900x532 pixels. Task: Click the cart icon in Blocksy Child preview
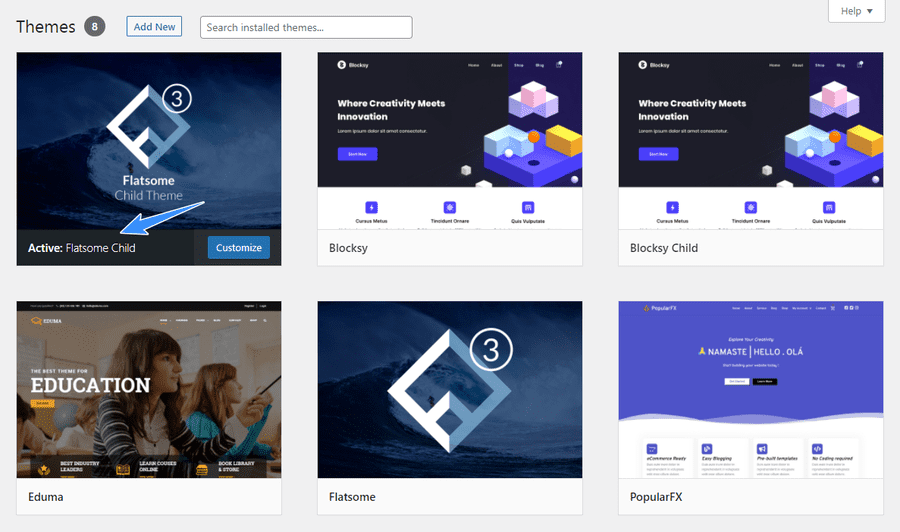coord(861,65)
